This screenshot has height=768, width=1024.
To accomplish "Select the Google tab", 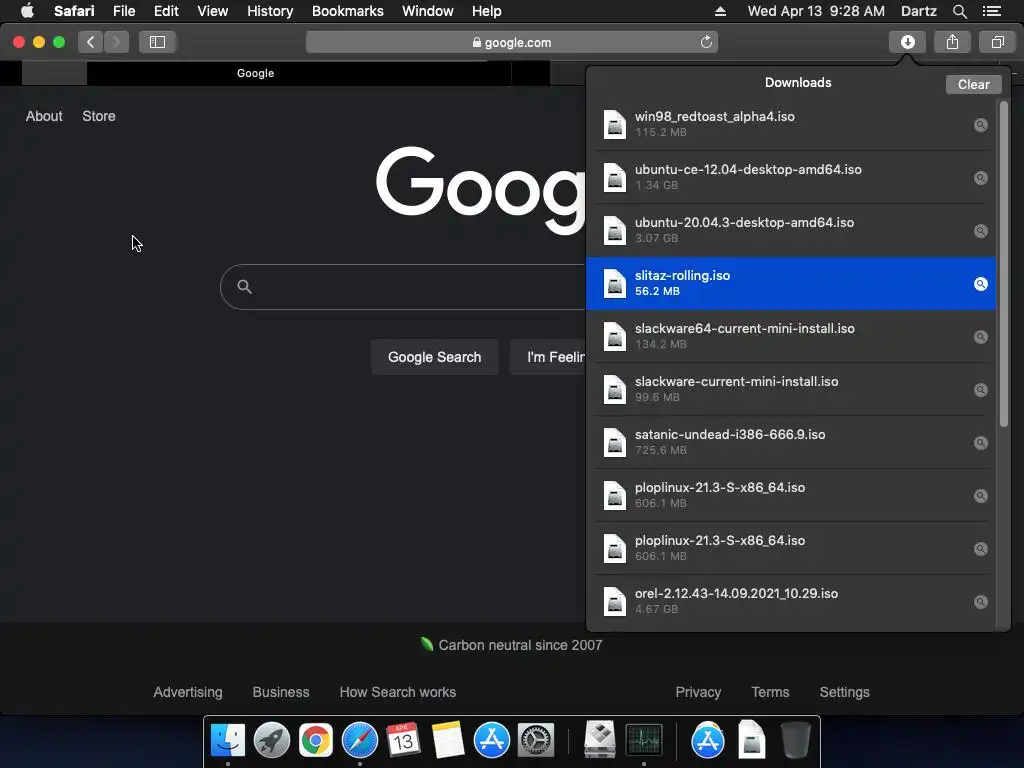I will pyautogui.click(x=255, y=73).
